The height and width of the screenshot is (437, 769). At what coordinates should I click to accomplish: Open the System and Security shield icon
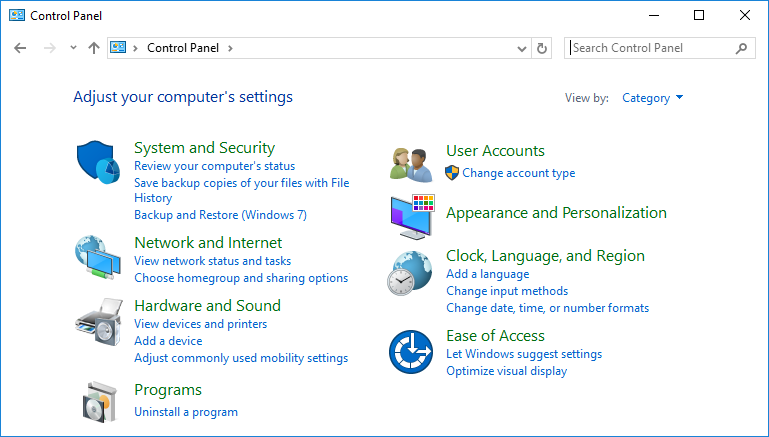click(x=99, y=162)
